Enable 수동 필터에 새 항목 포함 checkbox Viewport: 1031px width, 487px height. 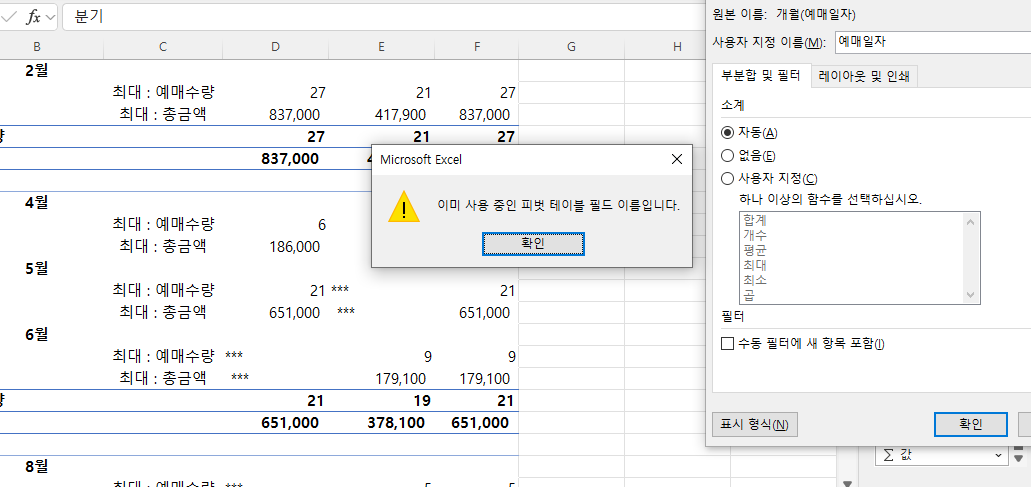728,344
